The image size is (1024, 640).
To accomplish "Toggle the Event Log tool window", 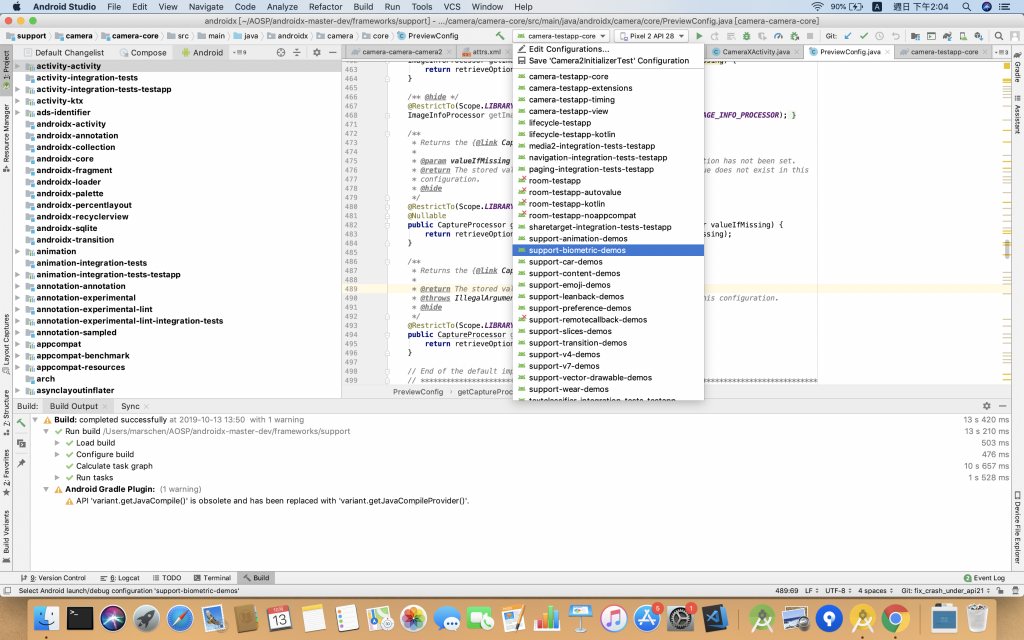I will (984, 578).
